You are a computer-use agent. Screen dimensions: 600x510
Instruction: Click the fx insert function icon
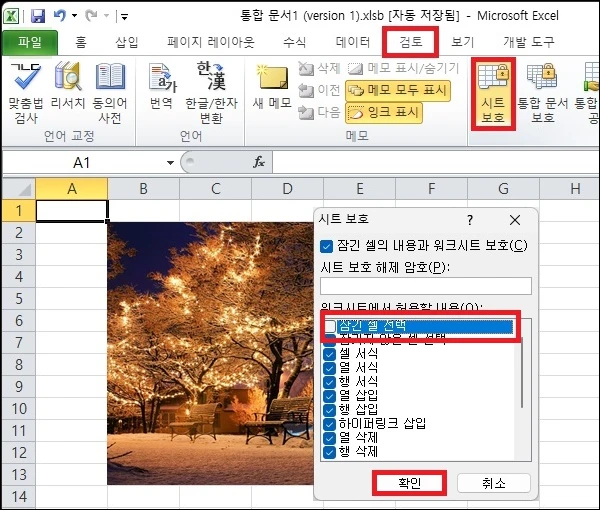pyautogui.click(x=259, y=162)
